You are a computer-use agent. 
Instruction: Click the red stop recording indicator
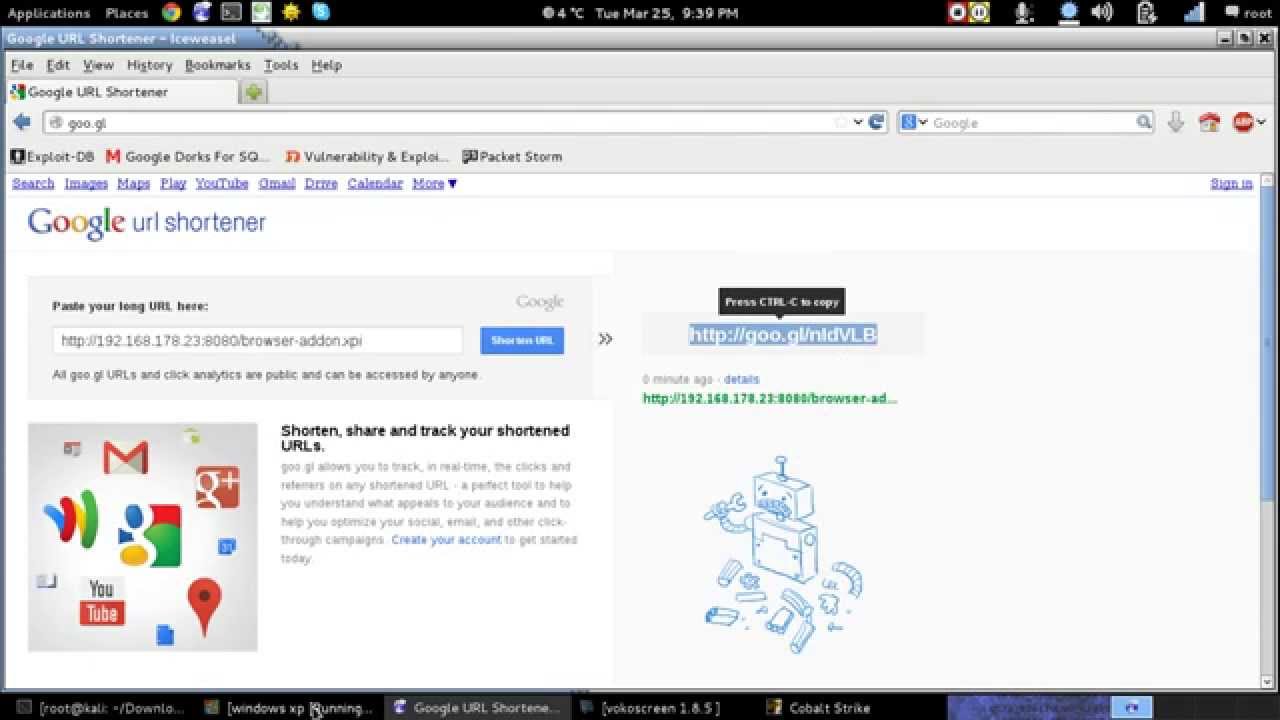click(x=958, y=13)
